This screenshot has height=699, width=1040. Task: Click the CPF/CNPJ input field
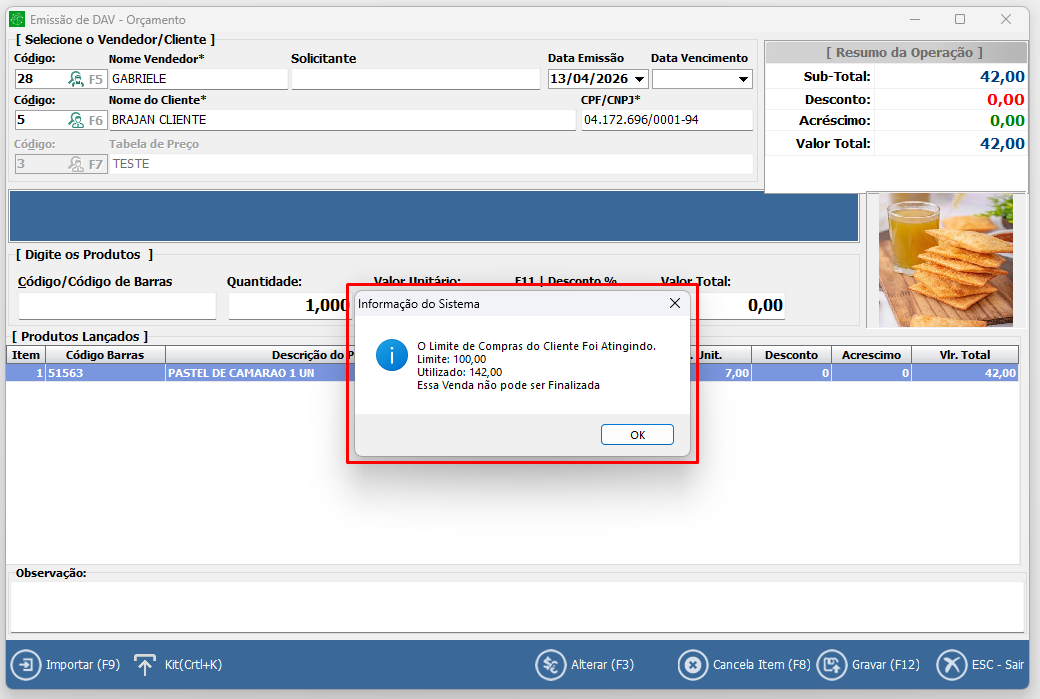[666, 120]
